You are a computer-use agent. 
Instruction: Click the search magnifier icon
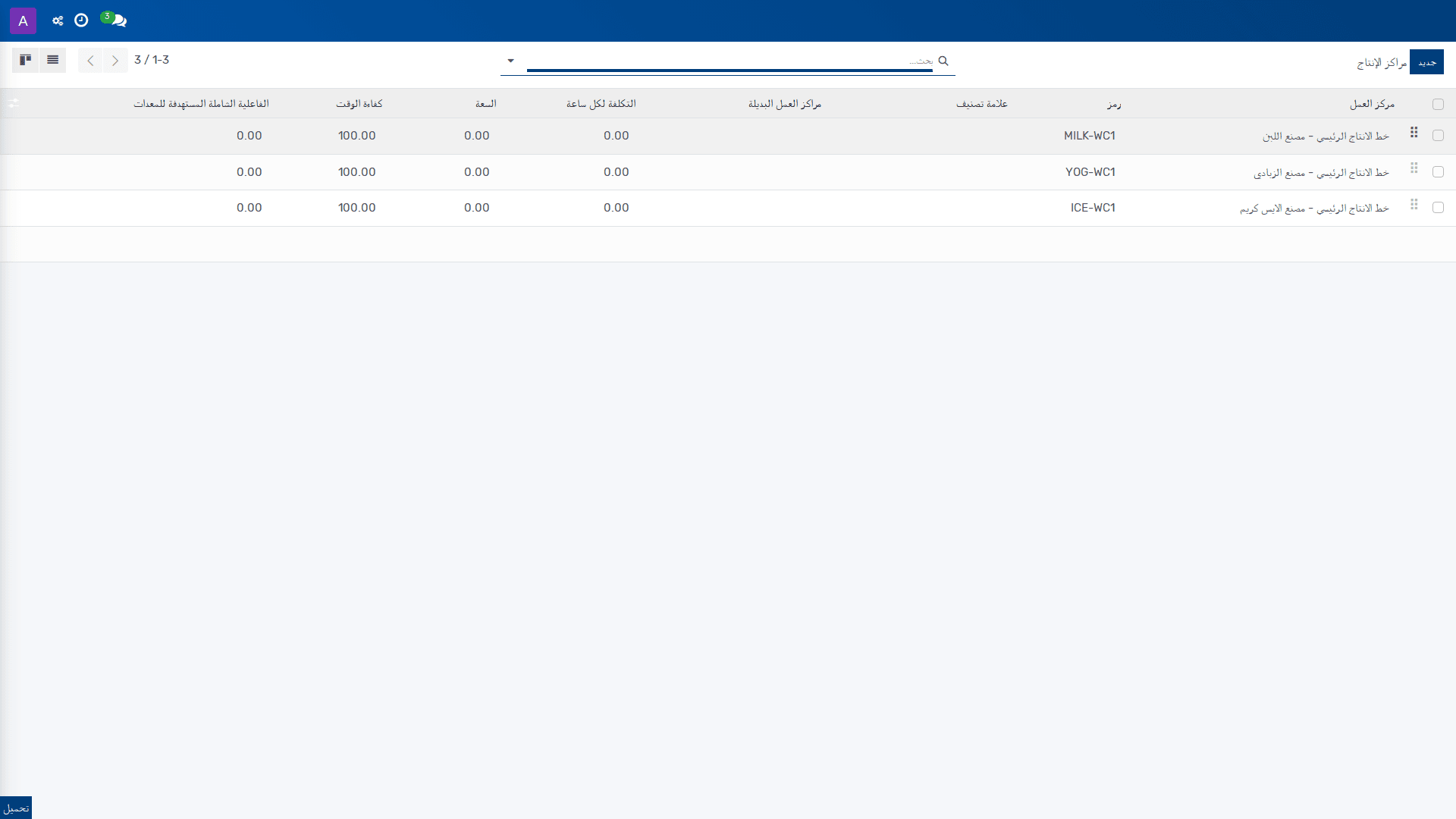point(943,61)
